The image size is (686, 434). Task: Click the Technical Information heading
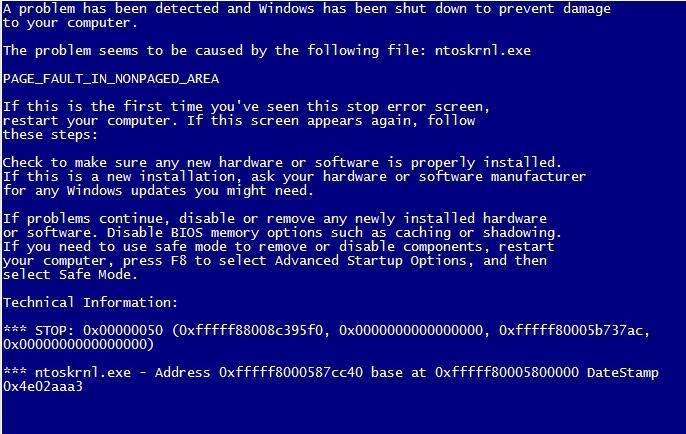(x=91, y=302)
